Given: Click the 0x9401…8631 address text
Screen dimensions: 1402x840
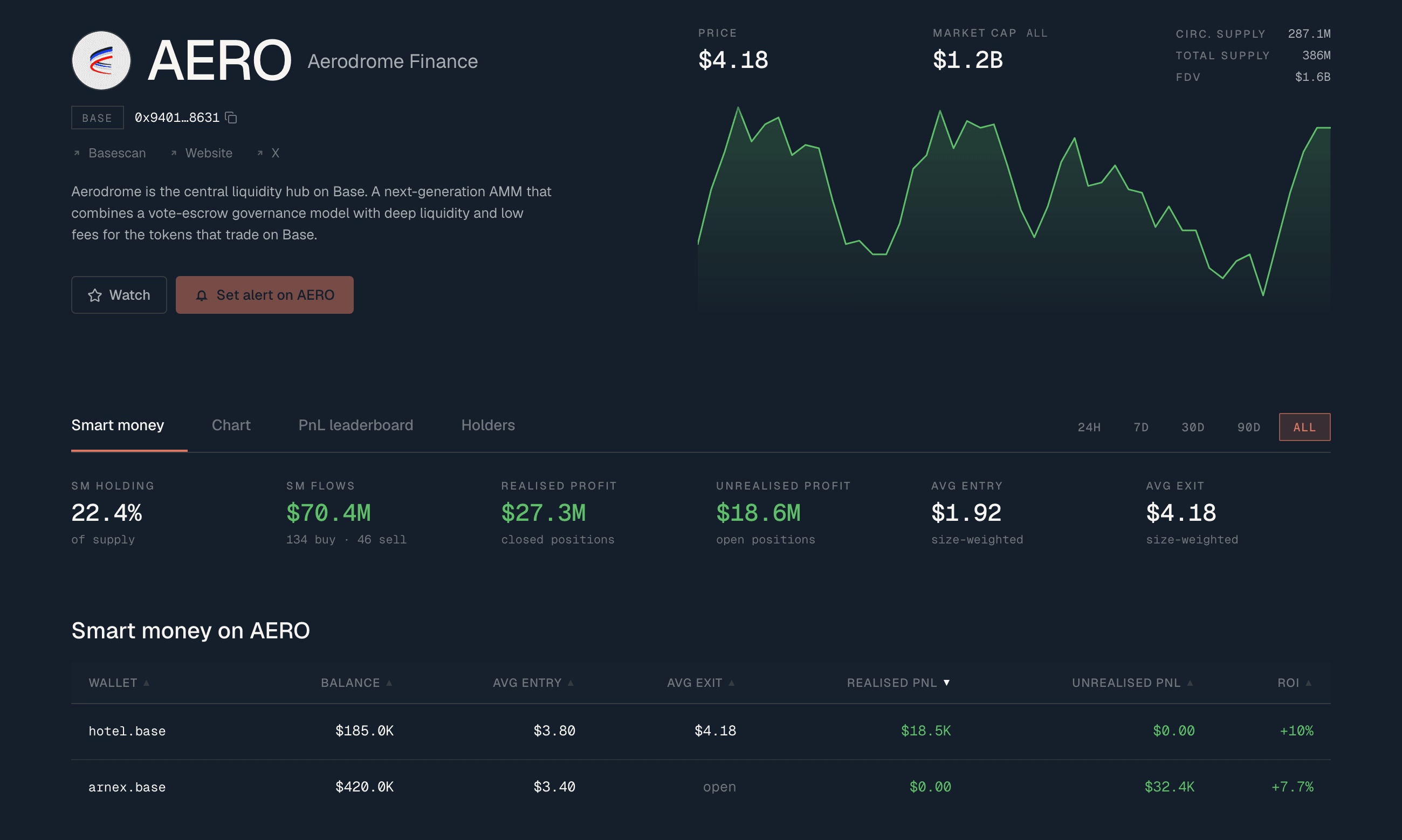Looking at the screenshot, I should pos(176,117).
